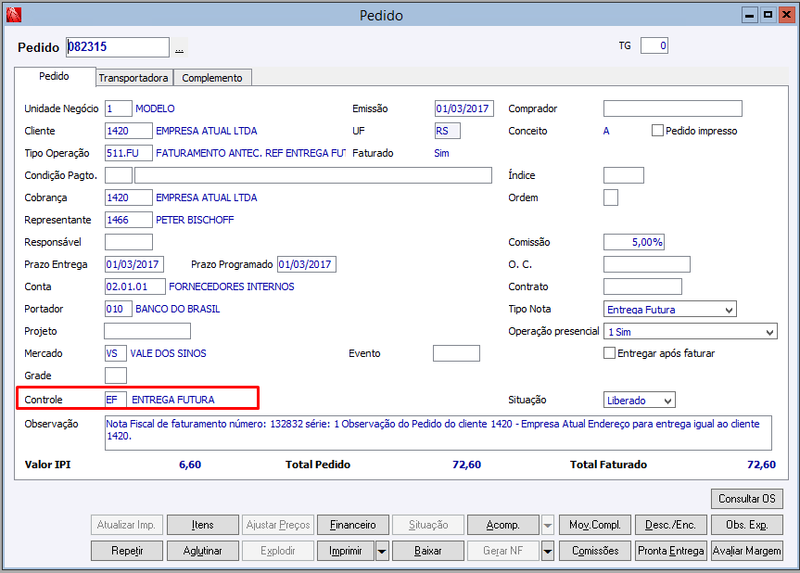Click the Emissão date field
This screenshot has height=573, width=800.
(464, 109)
